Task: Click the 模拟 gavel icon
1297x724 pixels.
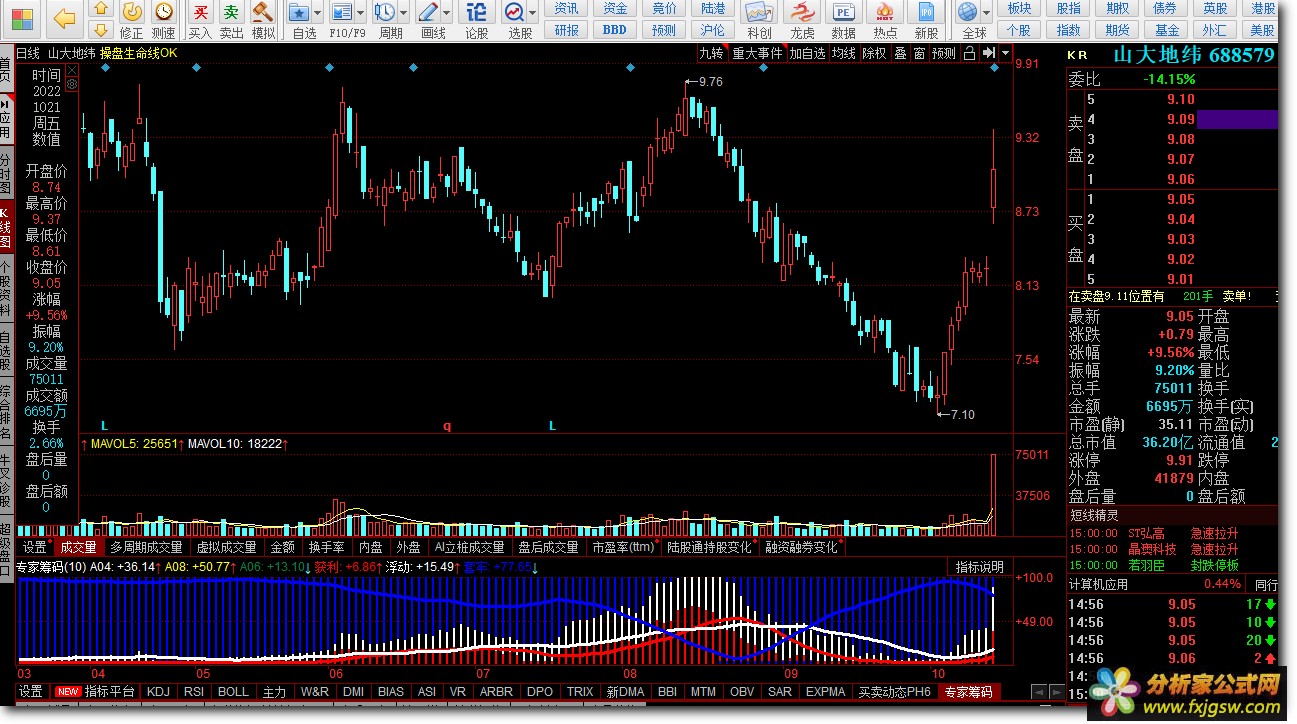Action: 263,13
